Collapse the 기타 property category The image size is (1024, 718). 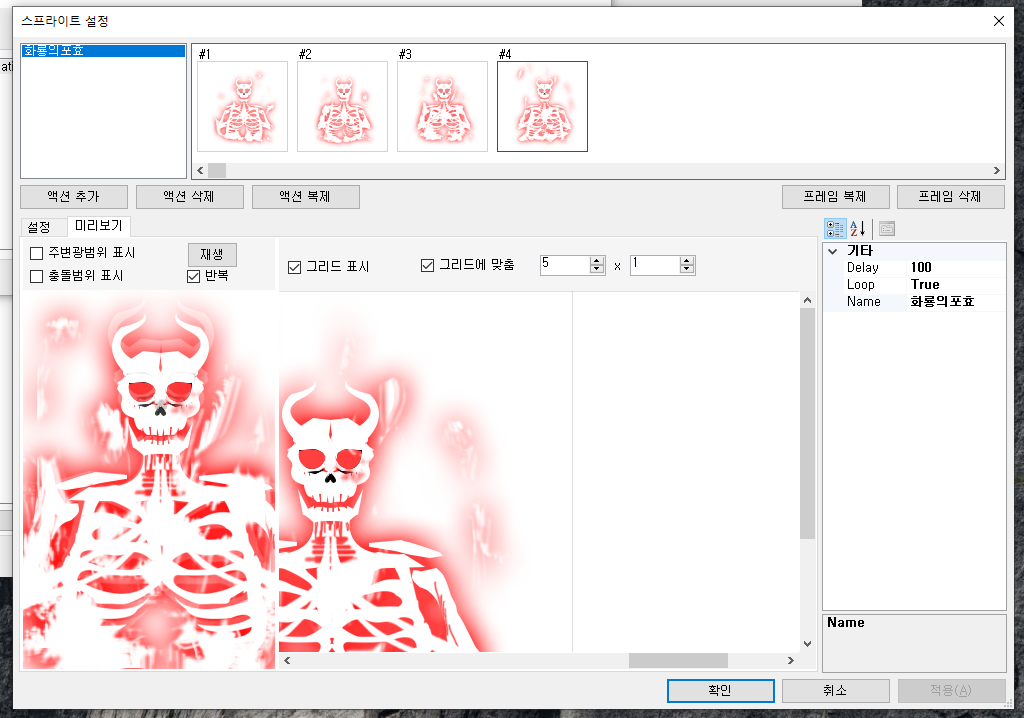(833, 251)
